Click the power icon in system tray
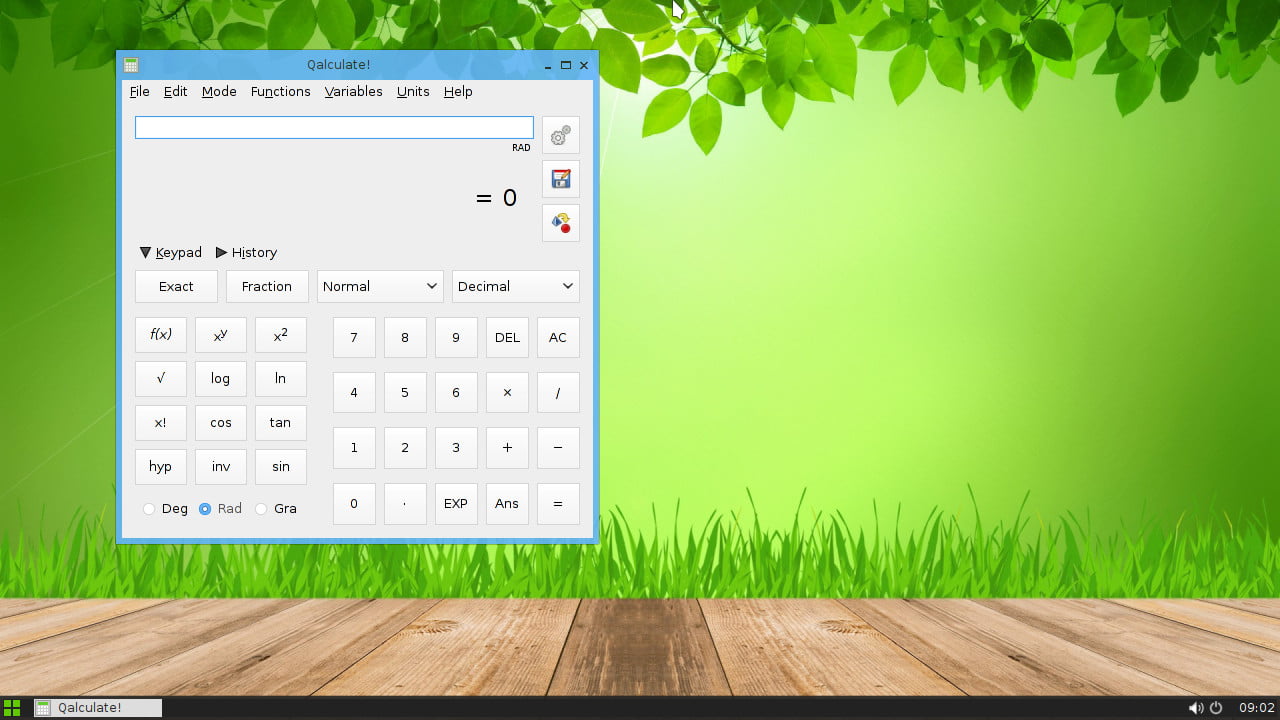Screen dimensions: 1280x720 pyautogui.click(x=1216, y=708)
